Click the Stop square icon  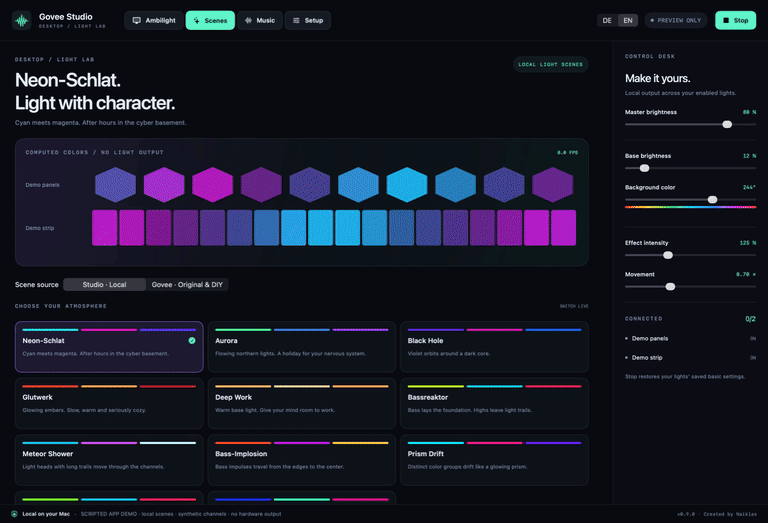point(726,21)
